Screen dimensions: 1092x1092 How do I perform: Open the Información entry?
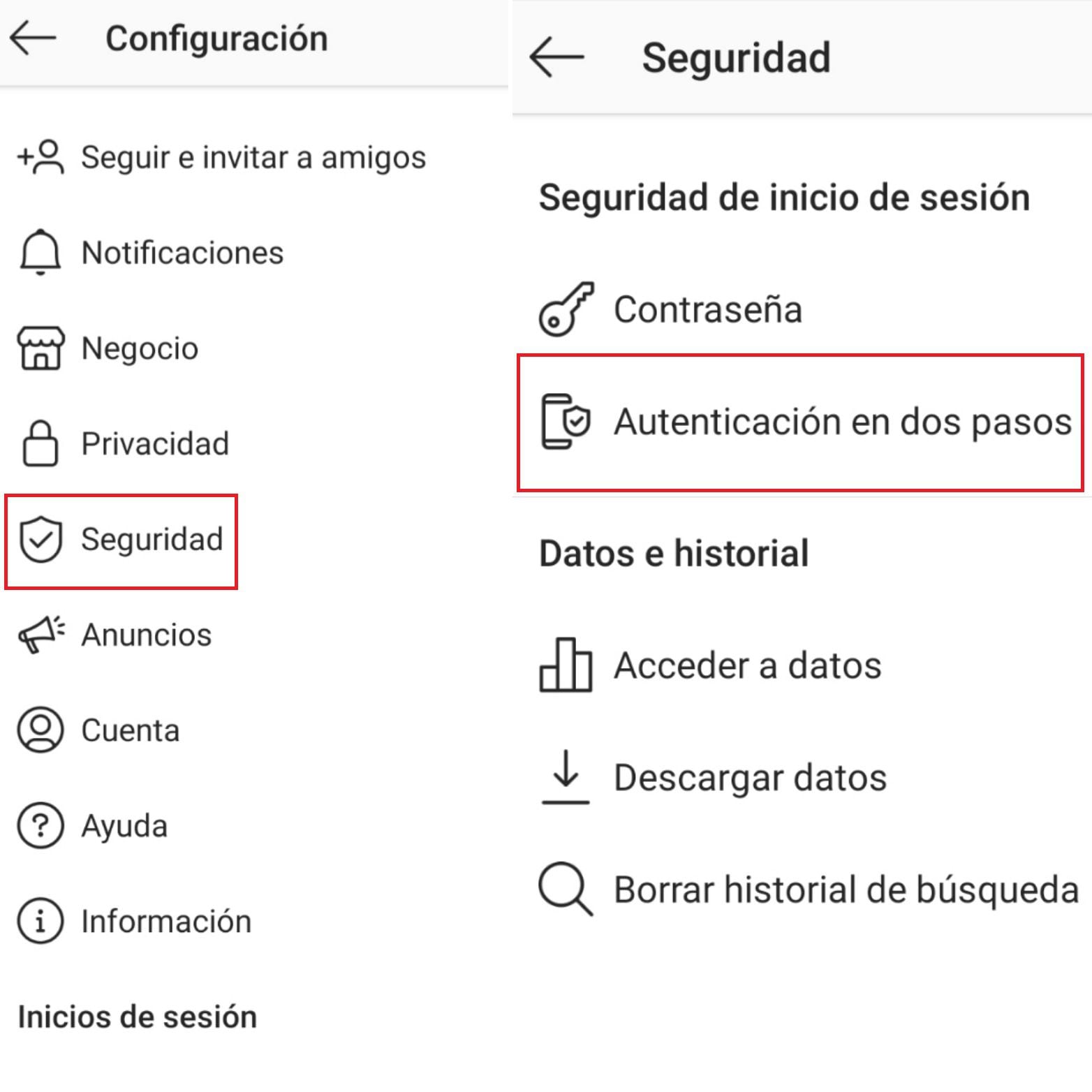[166, 922]
